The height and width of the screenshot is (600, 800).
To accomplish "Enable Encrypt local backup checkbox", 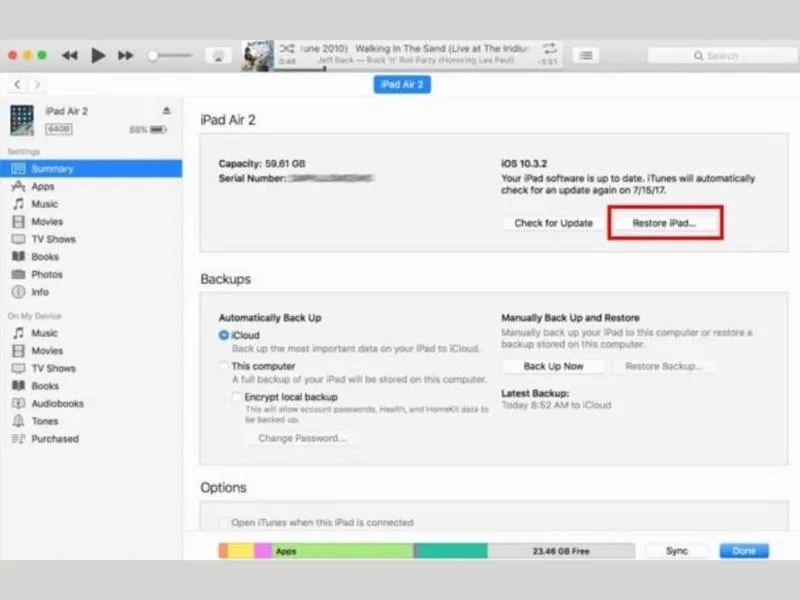I will (x=237, y=397).
